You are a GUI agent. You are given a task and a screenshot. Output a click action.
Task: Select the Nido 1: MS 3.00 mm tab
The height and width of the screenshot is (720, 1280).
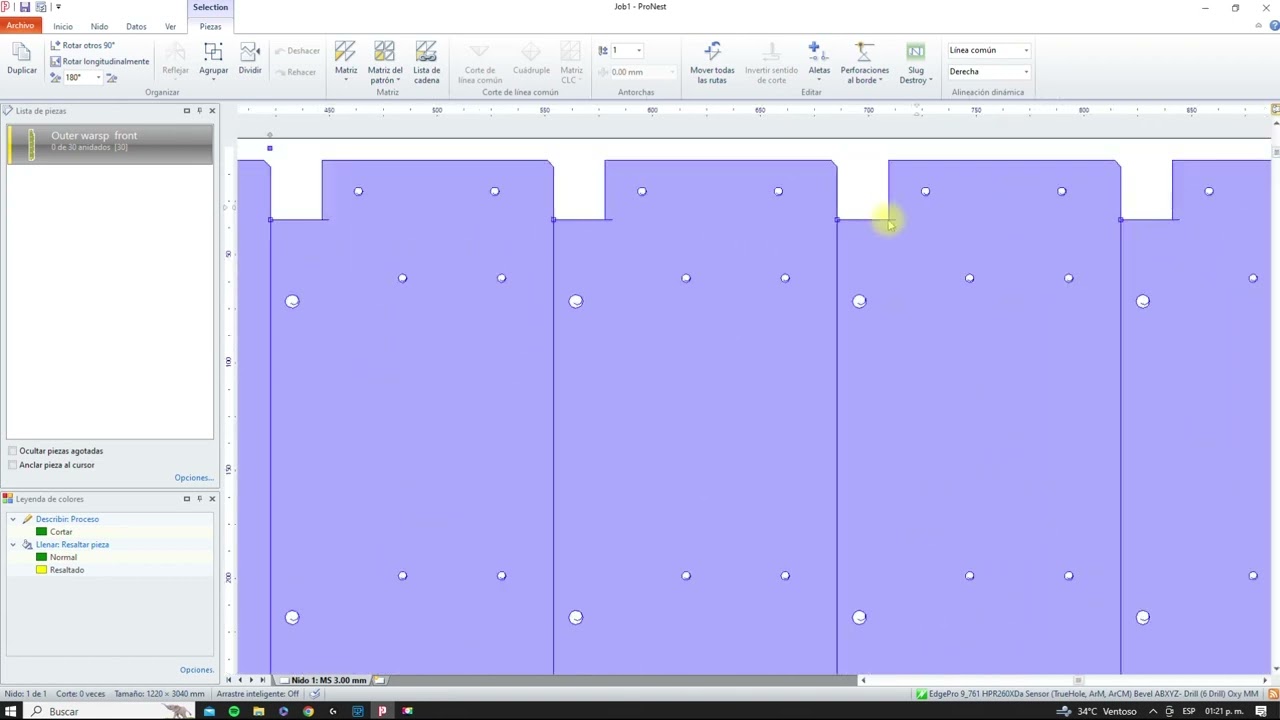[328, 680]
